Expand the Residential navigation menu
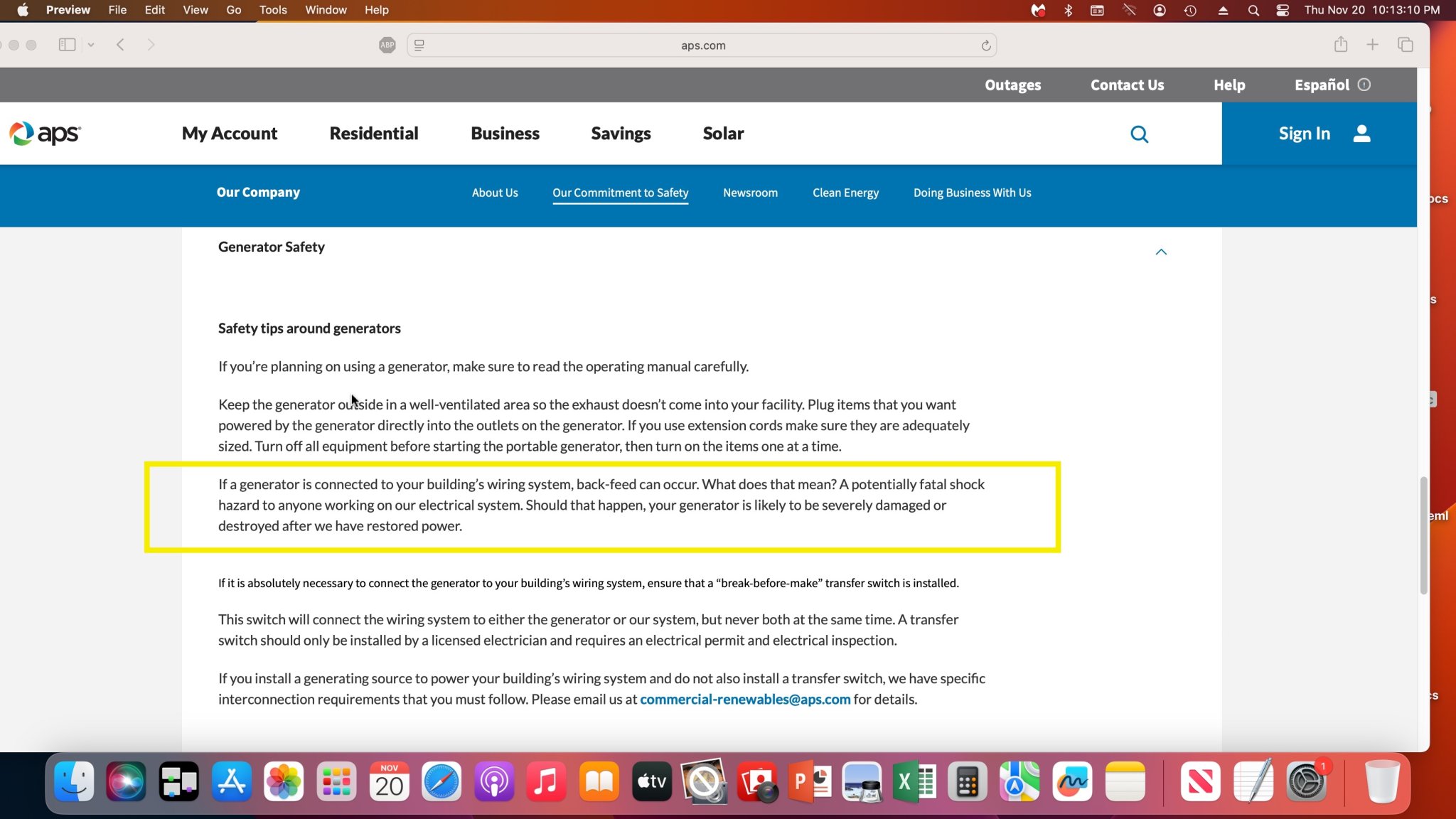Image resolution: width=1456 pixels, height=819 pixels. pyautogui.click(x=374, y=133)
